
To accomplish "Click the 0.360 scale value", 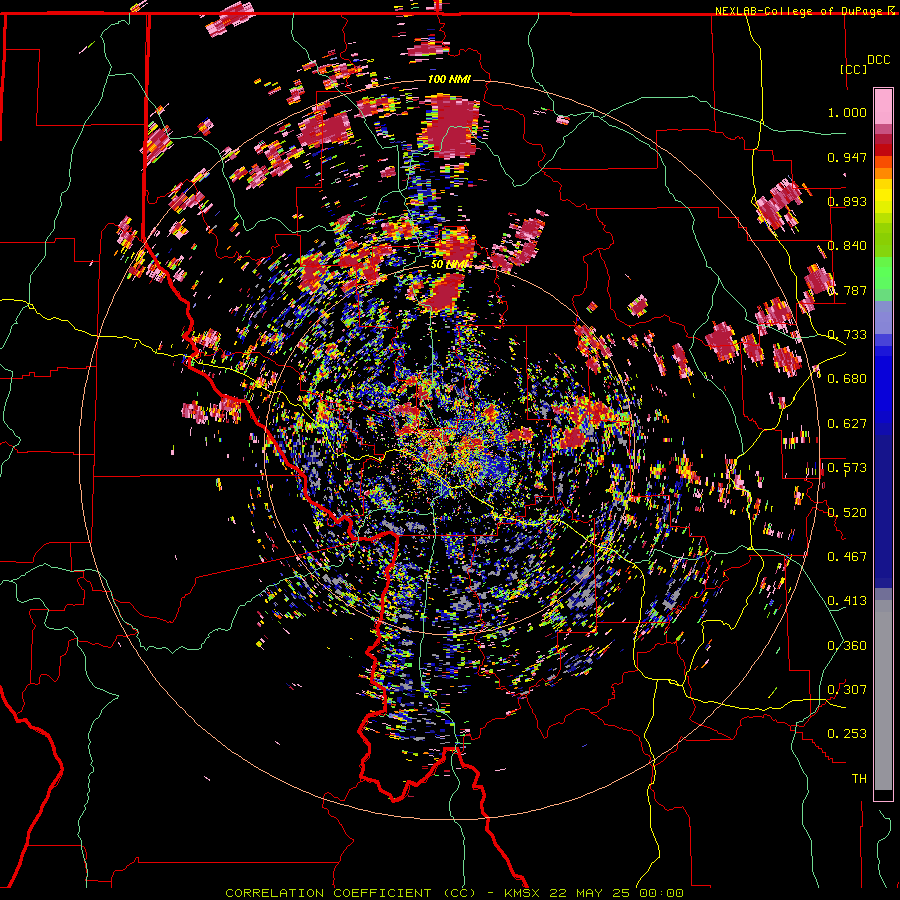I will pos(847,646).
